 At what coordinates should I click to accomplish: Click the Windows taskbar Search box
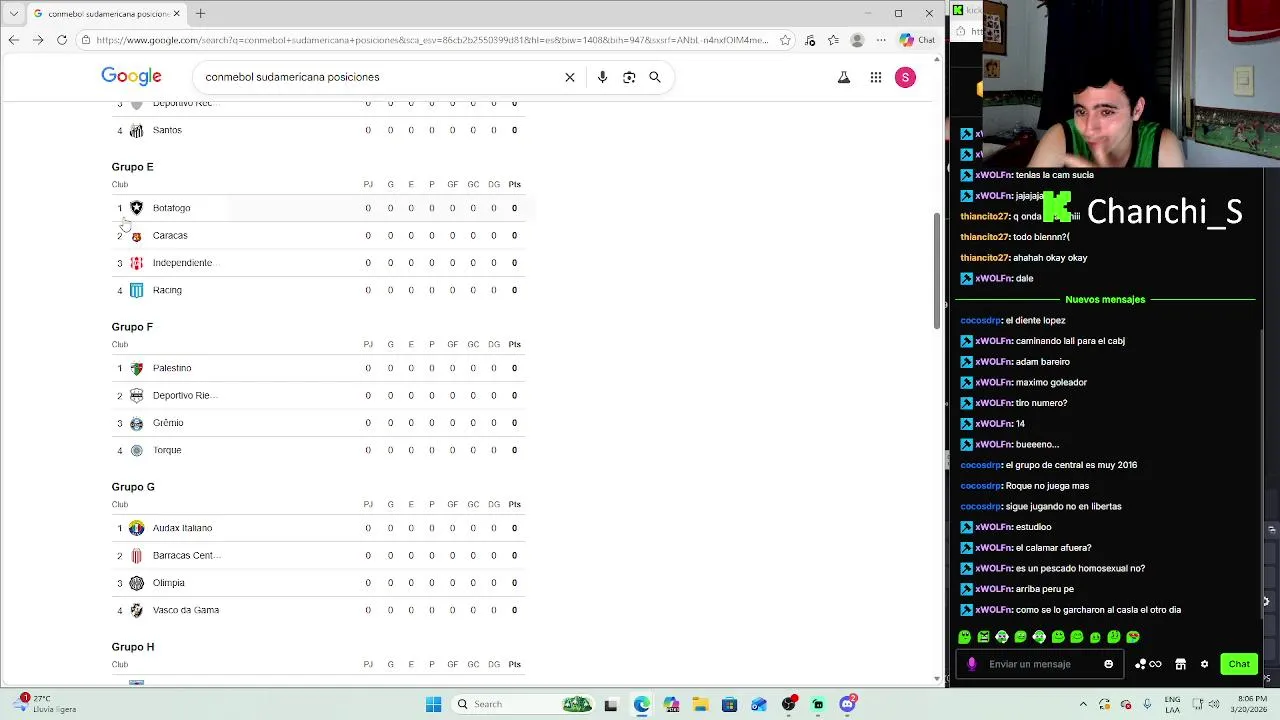coord(525,704)
